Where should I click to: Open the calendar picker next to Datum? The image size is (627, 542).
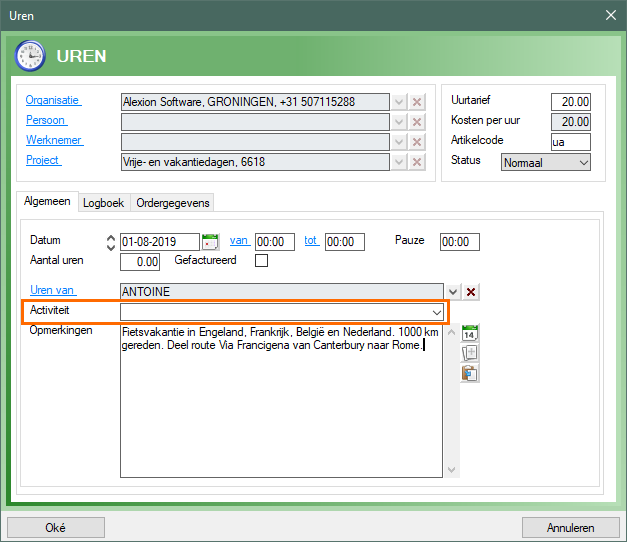point(210,242)
